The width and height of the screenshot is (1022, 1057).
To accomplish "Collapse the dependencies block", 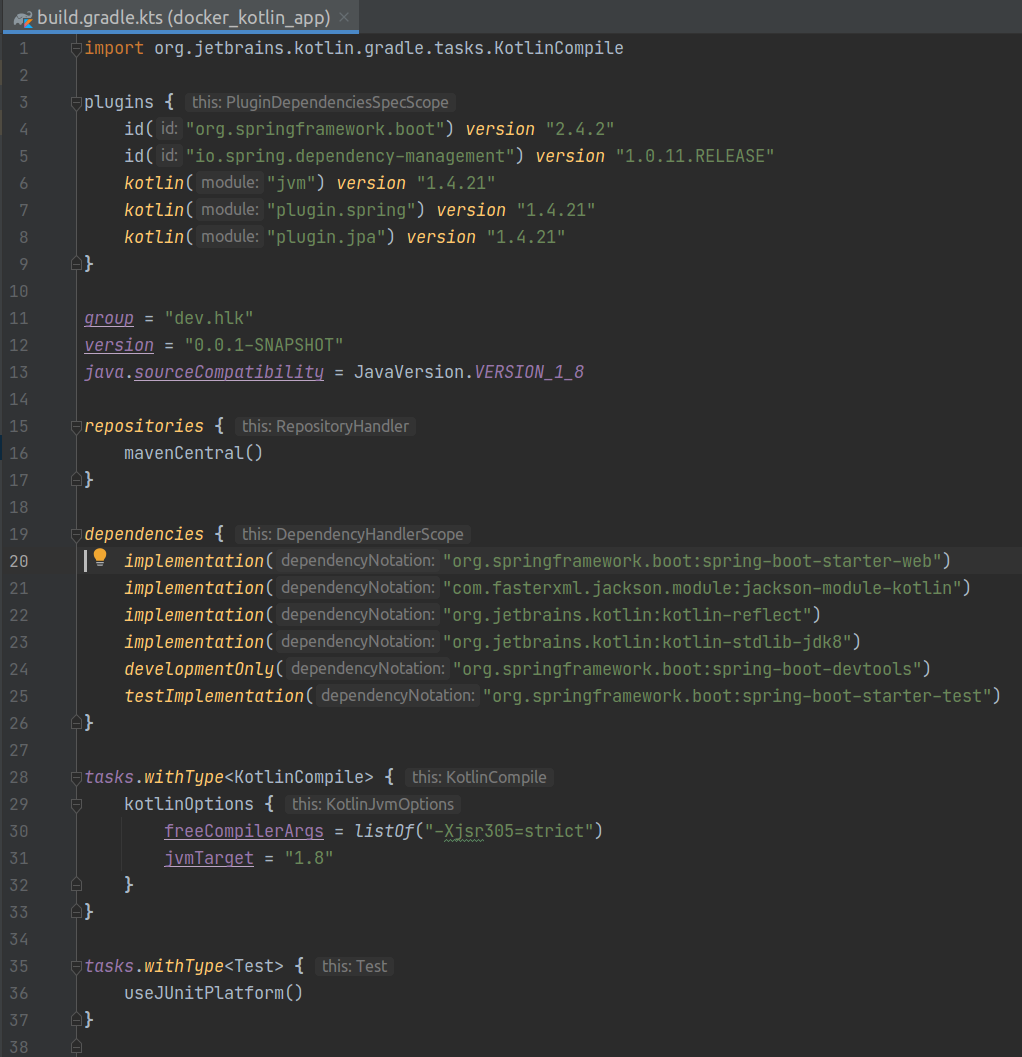I will coord(74,534).
